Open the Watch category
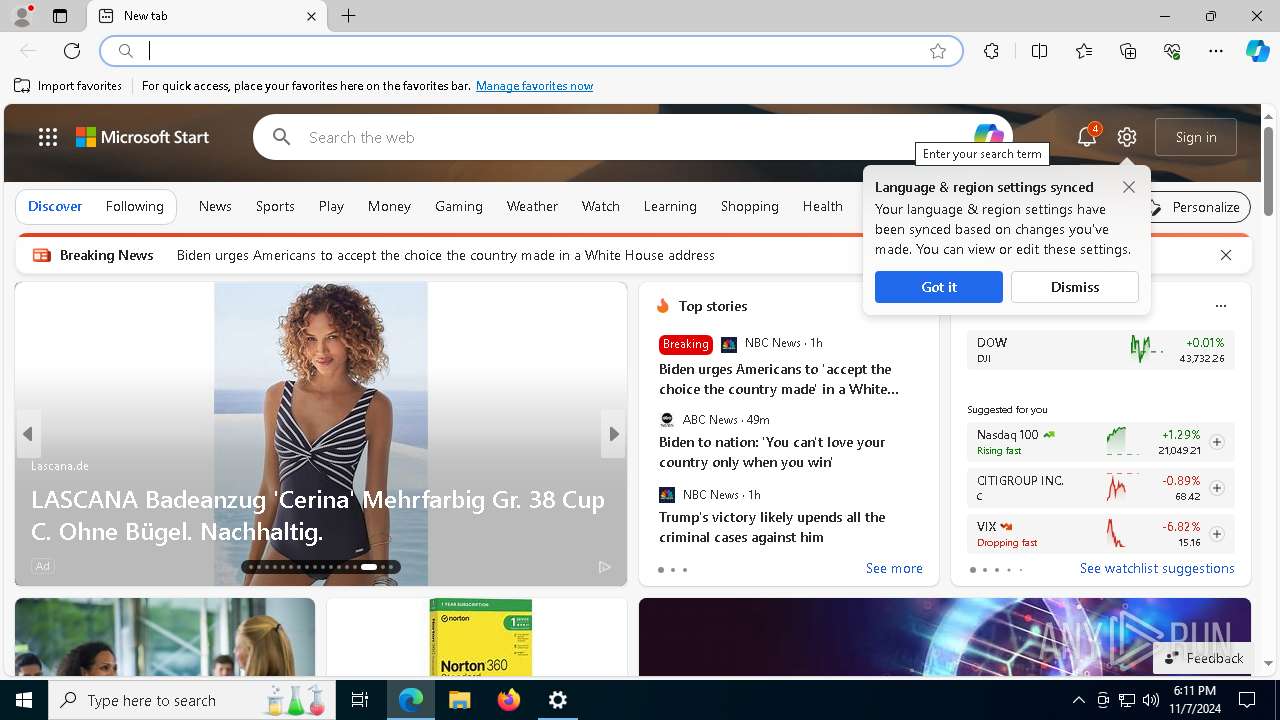This screenshot has height=720, width=1280. (601, 206)
